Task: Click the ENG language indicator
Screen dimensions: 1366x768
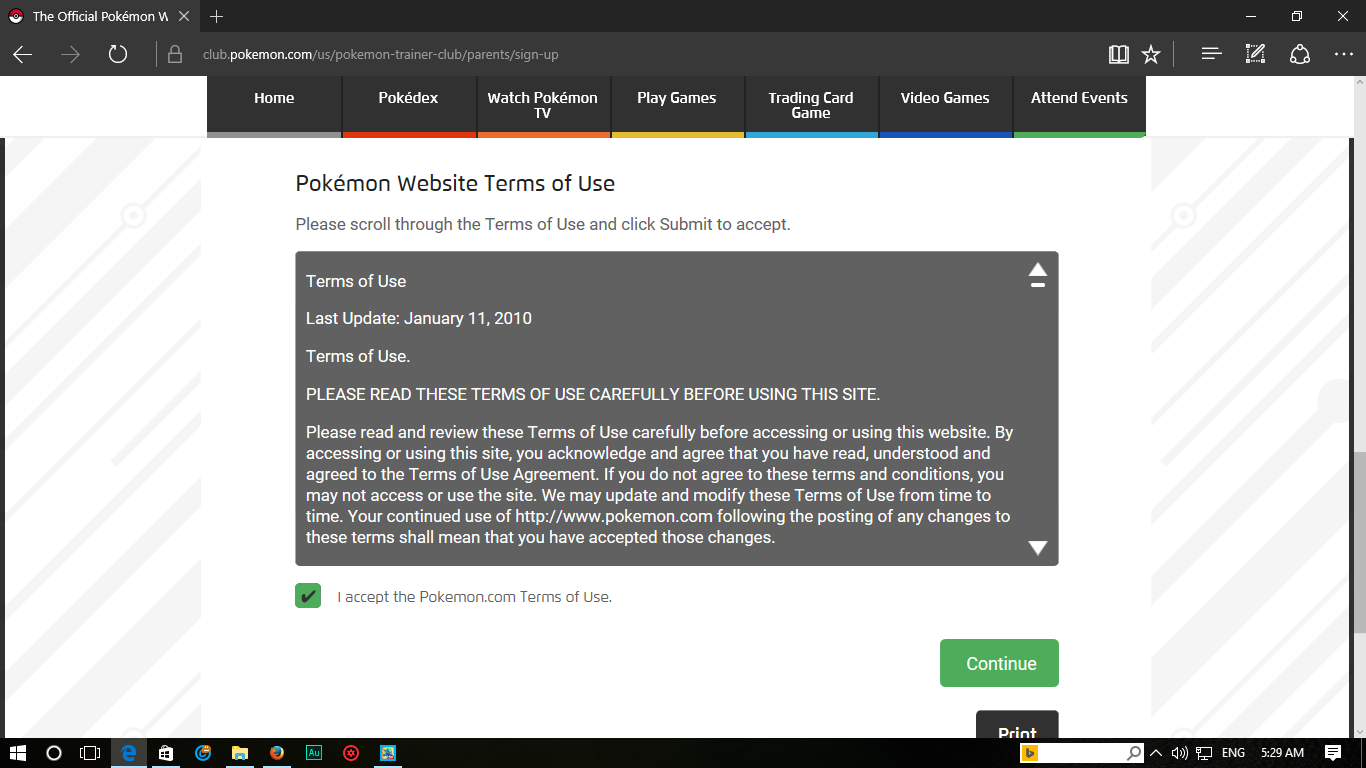Action: coord(1233,753)
